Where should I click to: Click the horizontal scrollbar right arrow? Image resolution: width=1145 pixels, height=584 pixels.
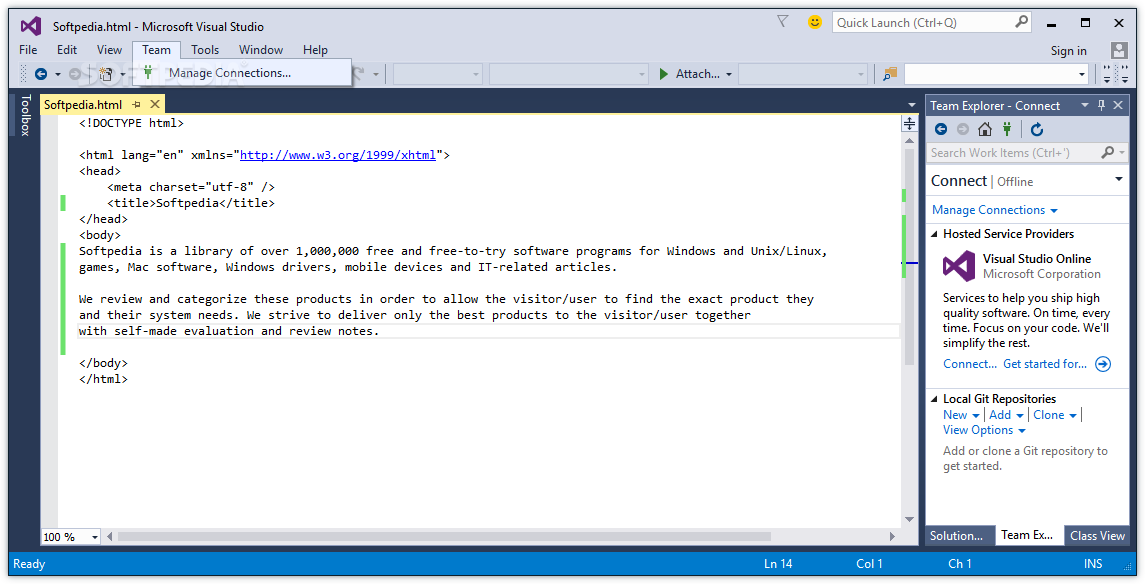click(892, 537)
